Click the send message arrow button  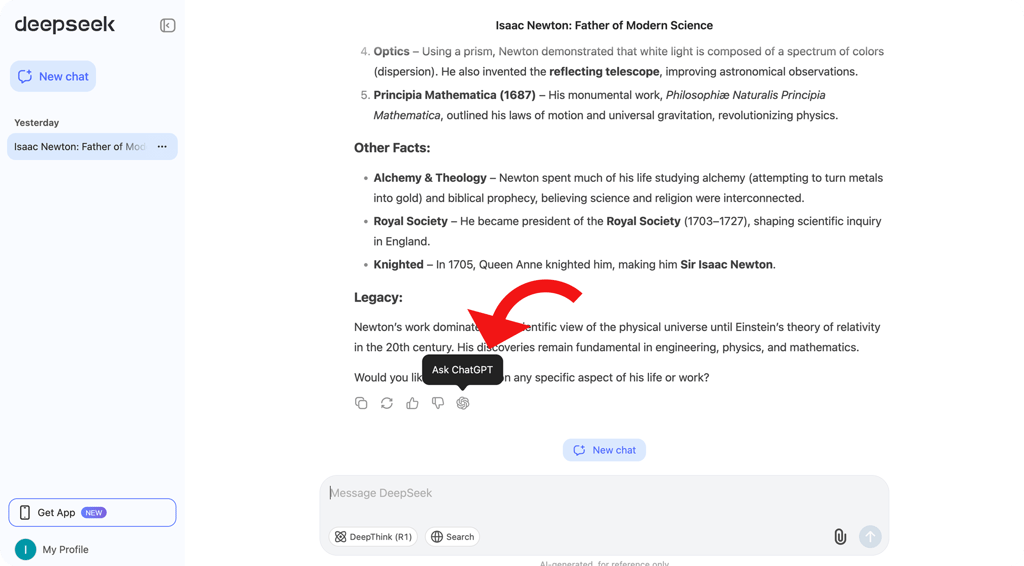870,537
